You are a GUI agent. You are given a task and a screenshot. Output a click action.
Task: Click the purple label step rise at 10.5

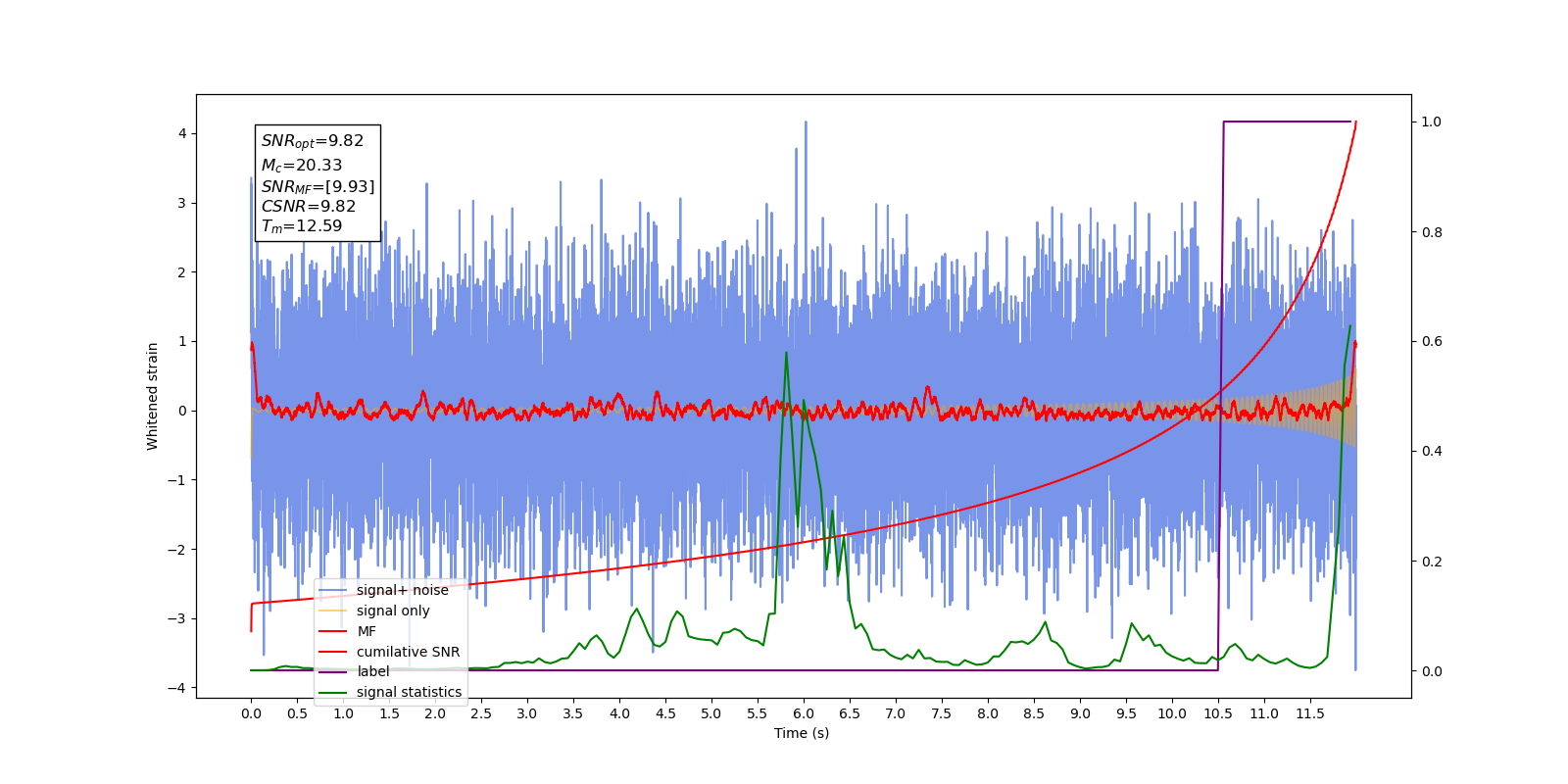(x=1220, y=396)
